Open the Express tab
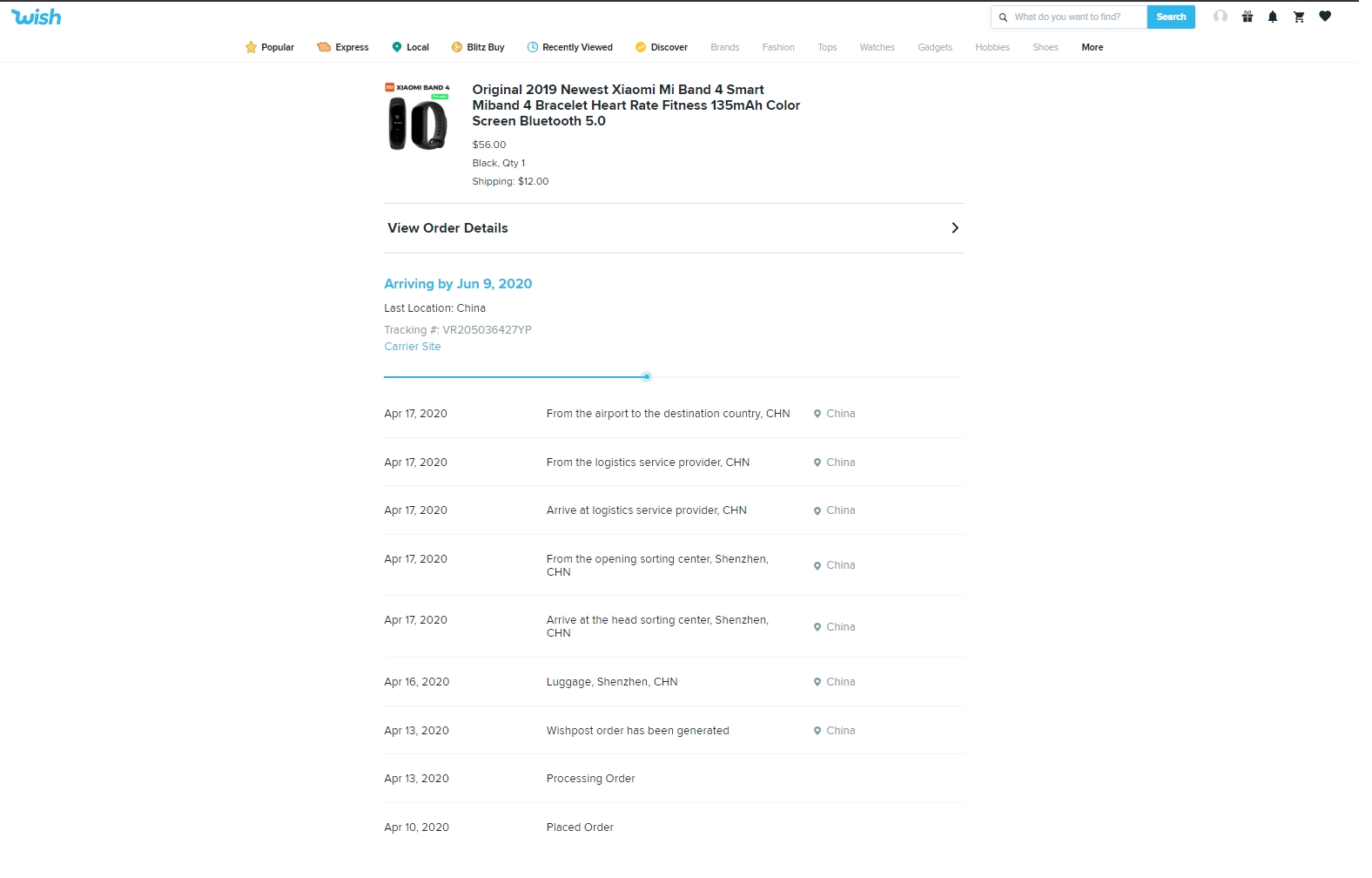Image resolution: width=1372 pixels, height=878 pixels. 343,47
